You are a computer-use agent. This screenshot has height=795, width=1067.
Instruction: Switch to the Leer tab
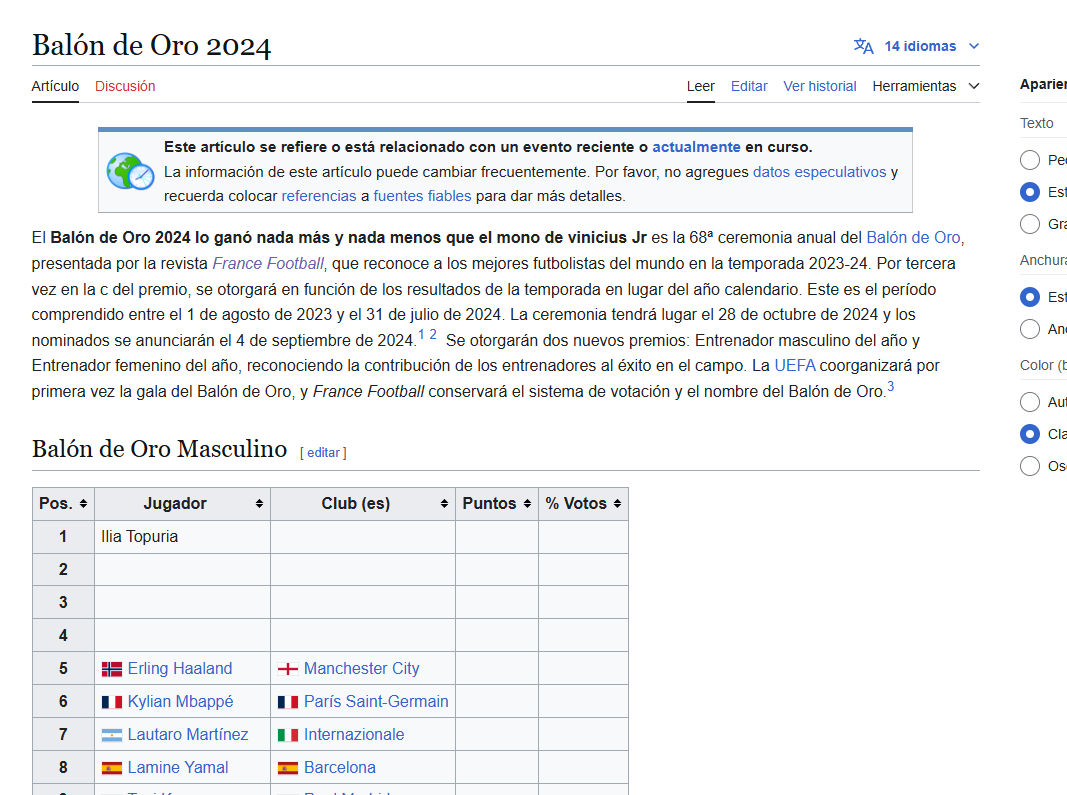[700, 86]
